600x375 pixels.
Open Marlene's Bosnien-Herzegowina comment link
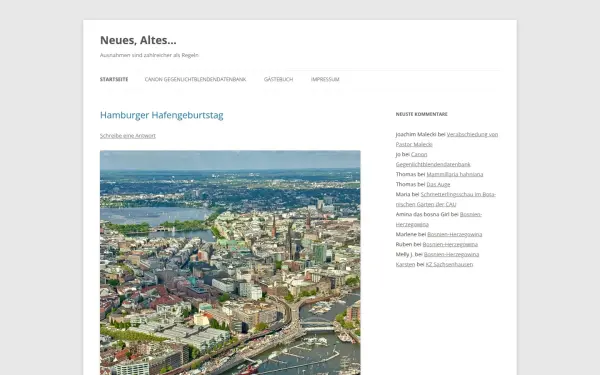point(455,234)
